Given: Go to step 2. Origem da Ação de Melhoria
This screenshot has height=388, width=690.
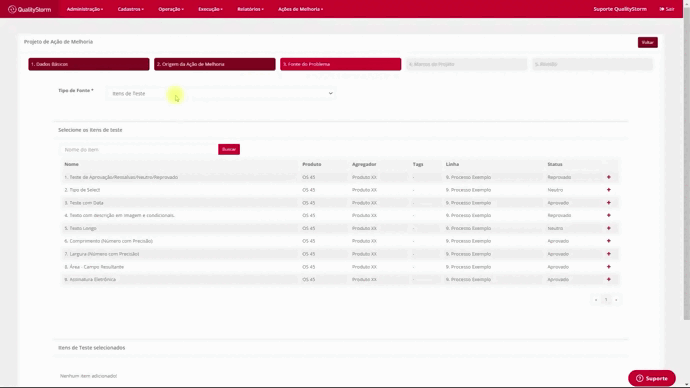Looking at the screenshot, I should (x=215, y=64).
